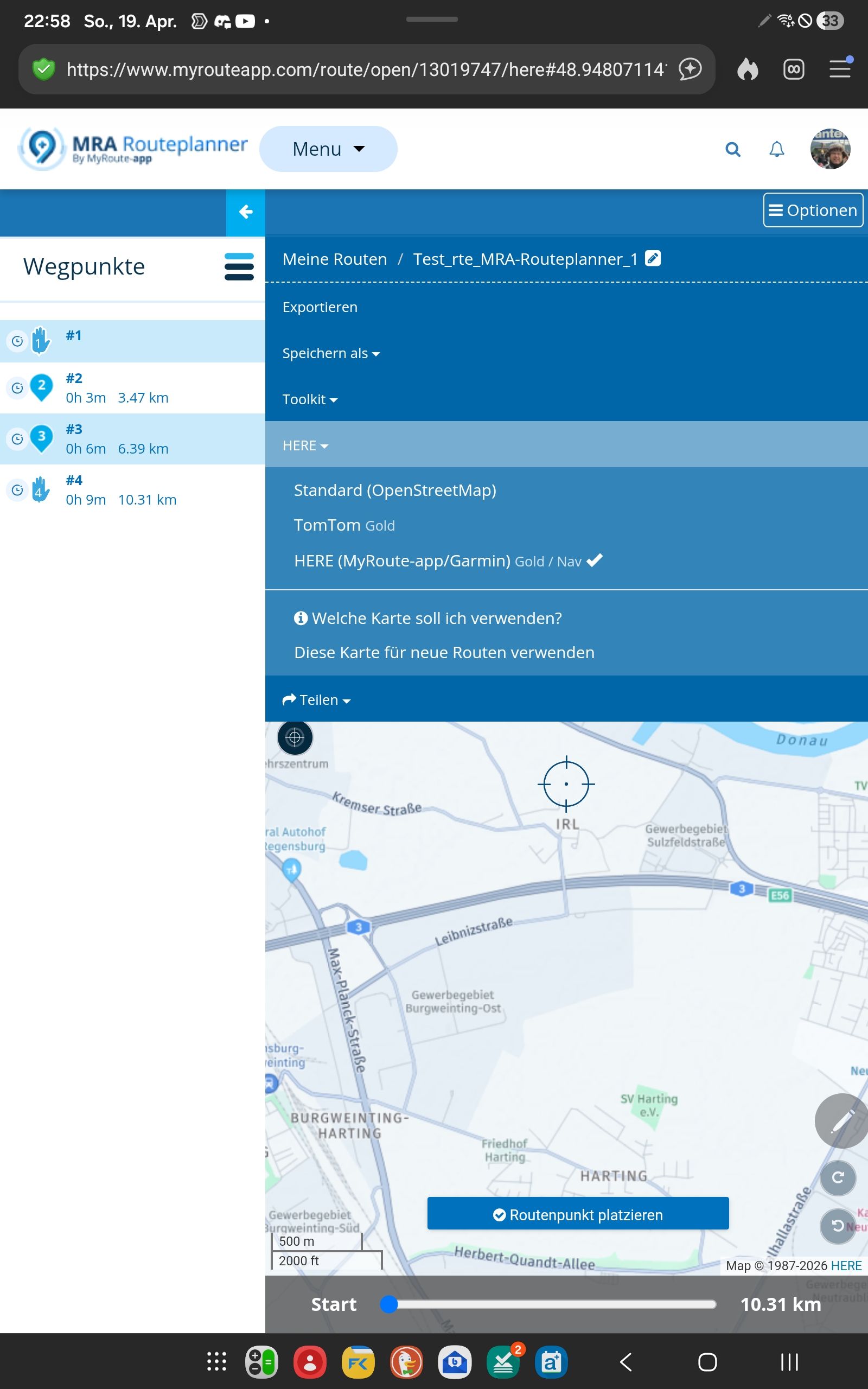Screen dimensions: 868x1389
Task: Open notifications bell
Action: [776, 149]
